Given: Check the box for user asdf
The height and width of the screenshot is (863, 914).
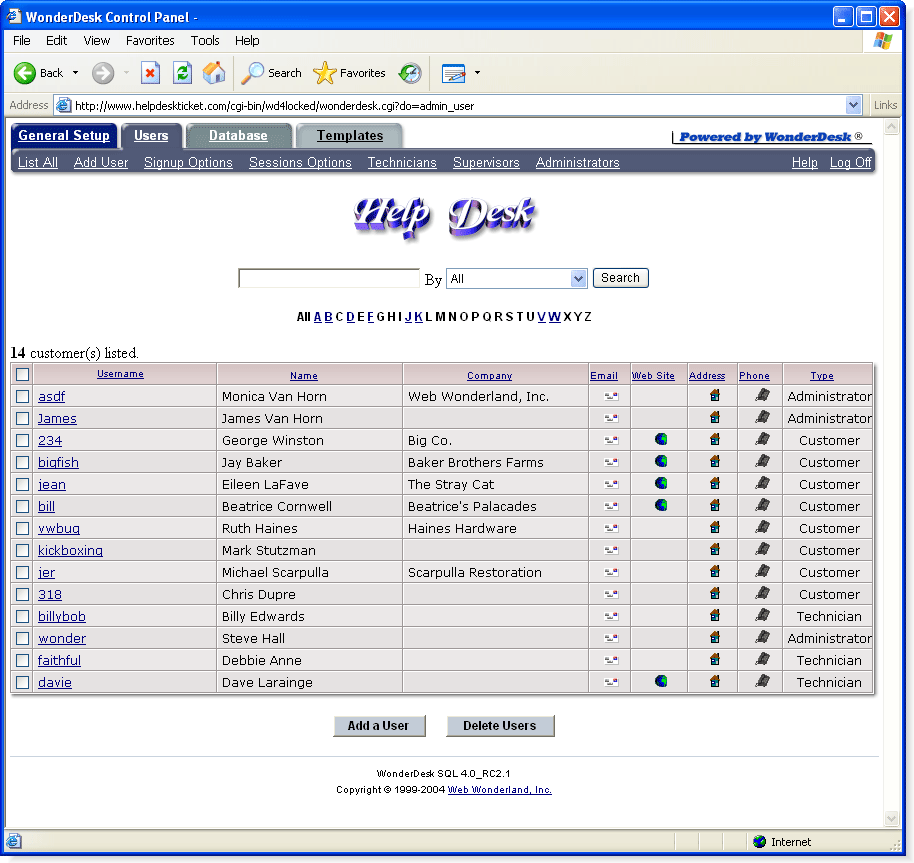Looking at the screenshot, I should [x=22, y=396].
